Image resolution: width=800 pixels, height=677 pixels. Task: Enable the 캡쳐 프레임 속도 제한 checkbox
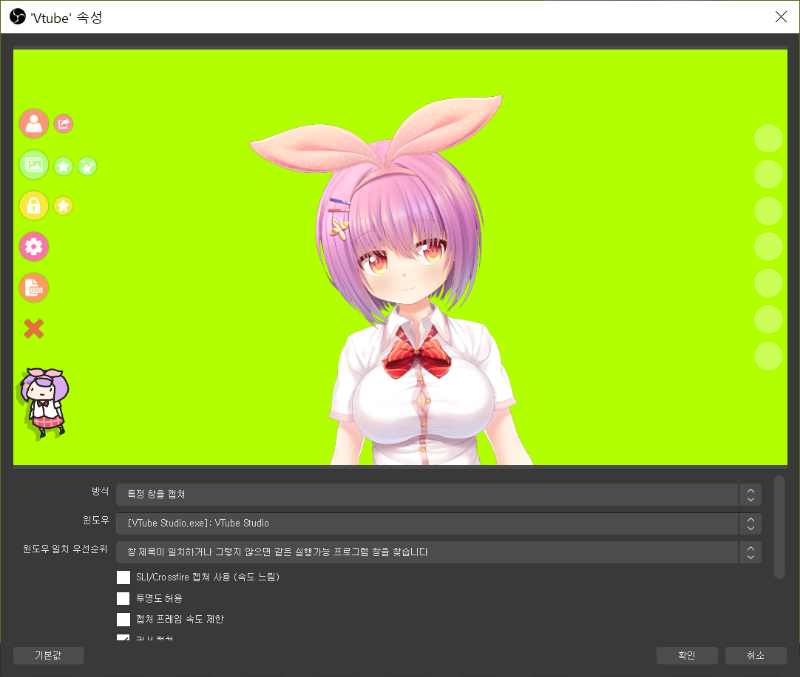123,619
